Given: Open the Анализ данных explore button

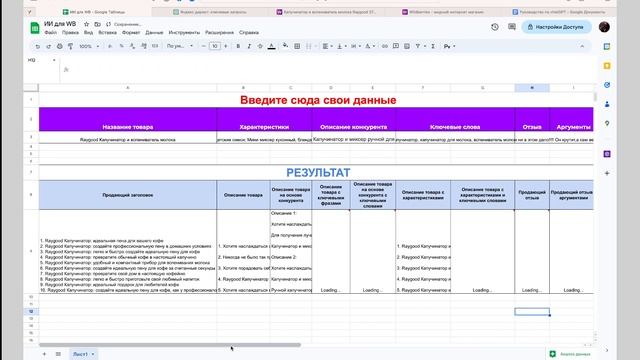Looking at the screenshot, I should pos(571,354).
